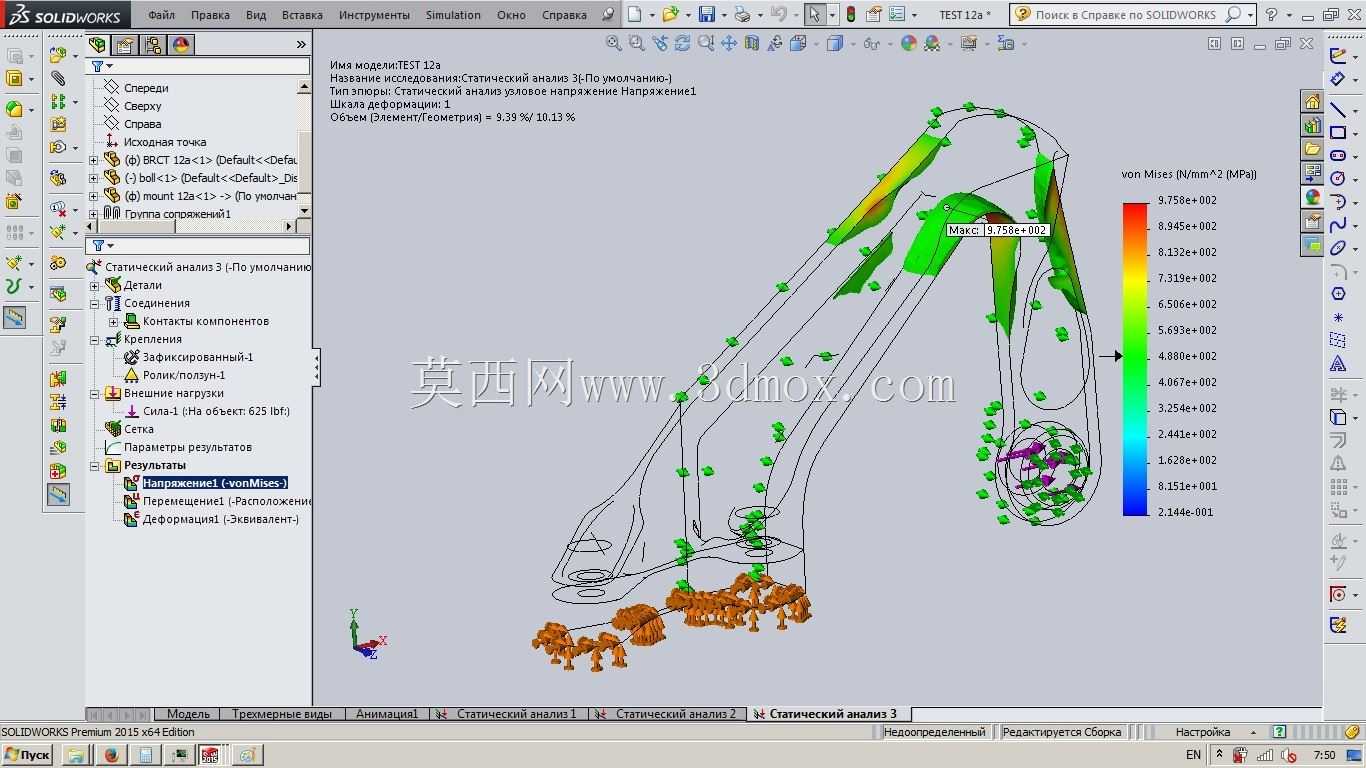Switch to the ConfigurationManager tab icon

coord(153,45)
